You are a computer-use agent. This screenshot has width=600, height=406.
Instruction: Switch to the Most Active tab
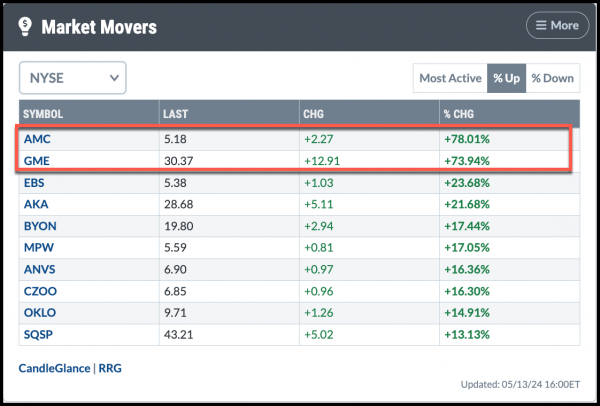pos(450,78)
